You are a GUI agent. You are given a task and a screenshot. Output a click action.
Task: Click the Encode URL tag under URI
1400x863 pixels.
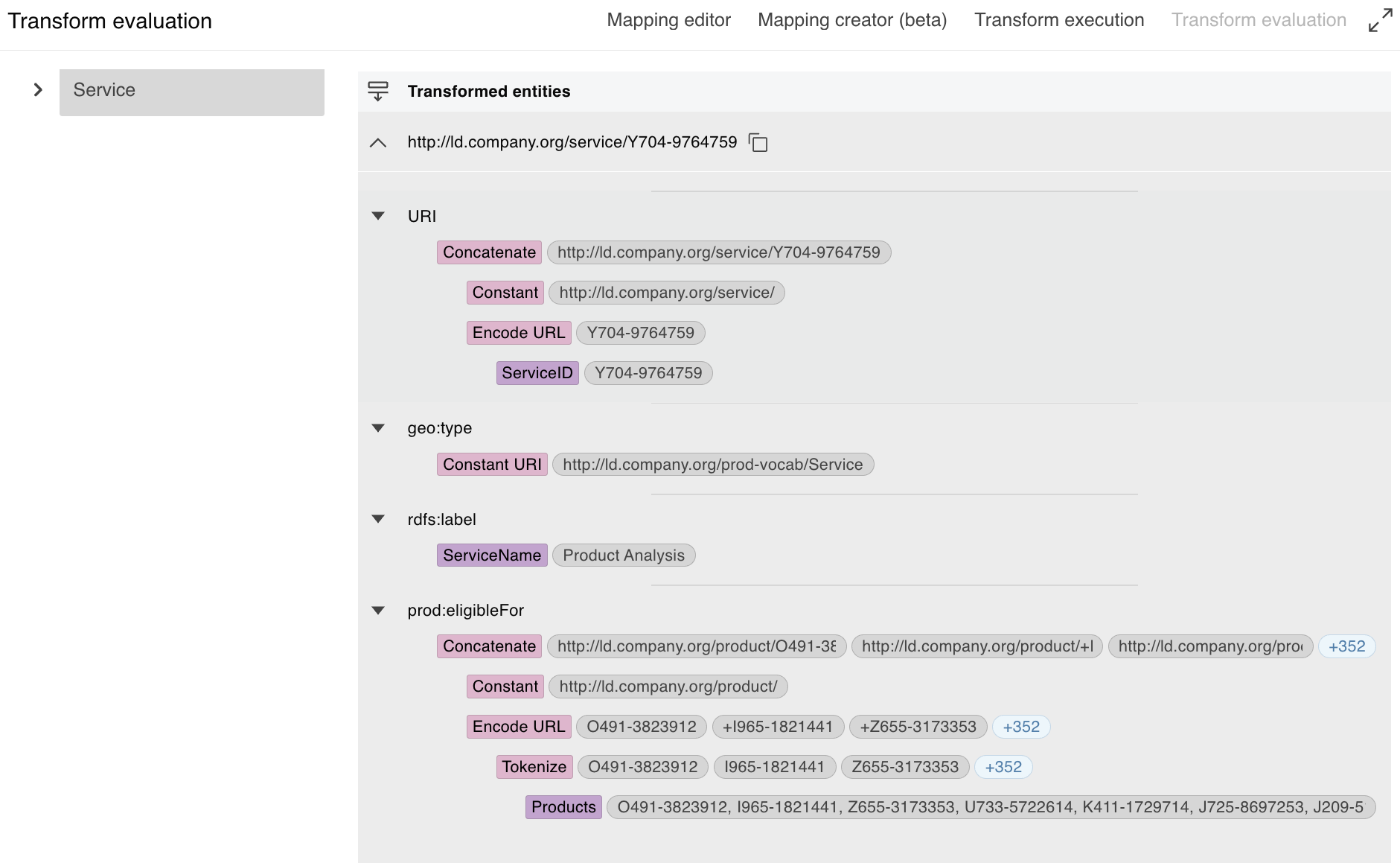pyautogui.click(x=519, y=333)
